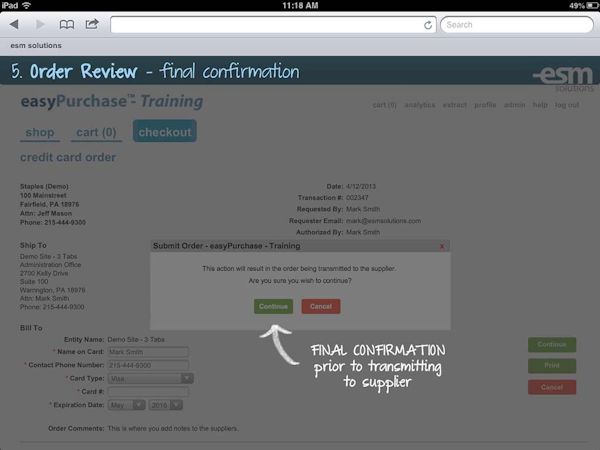The width and height of the screenshot is (600, 450).
Task: Click the battery indicator in status bar
Action: [593, 5]
